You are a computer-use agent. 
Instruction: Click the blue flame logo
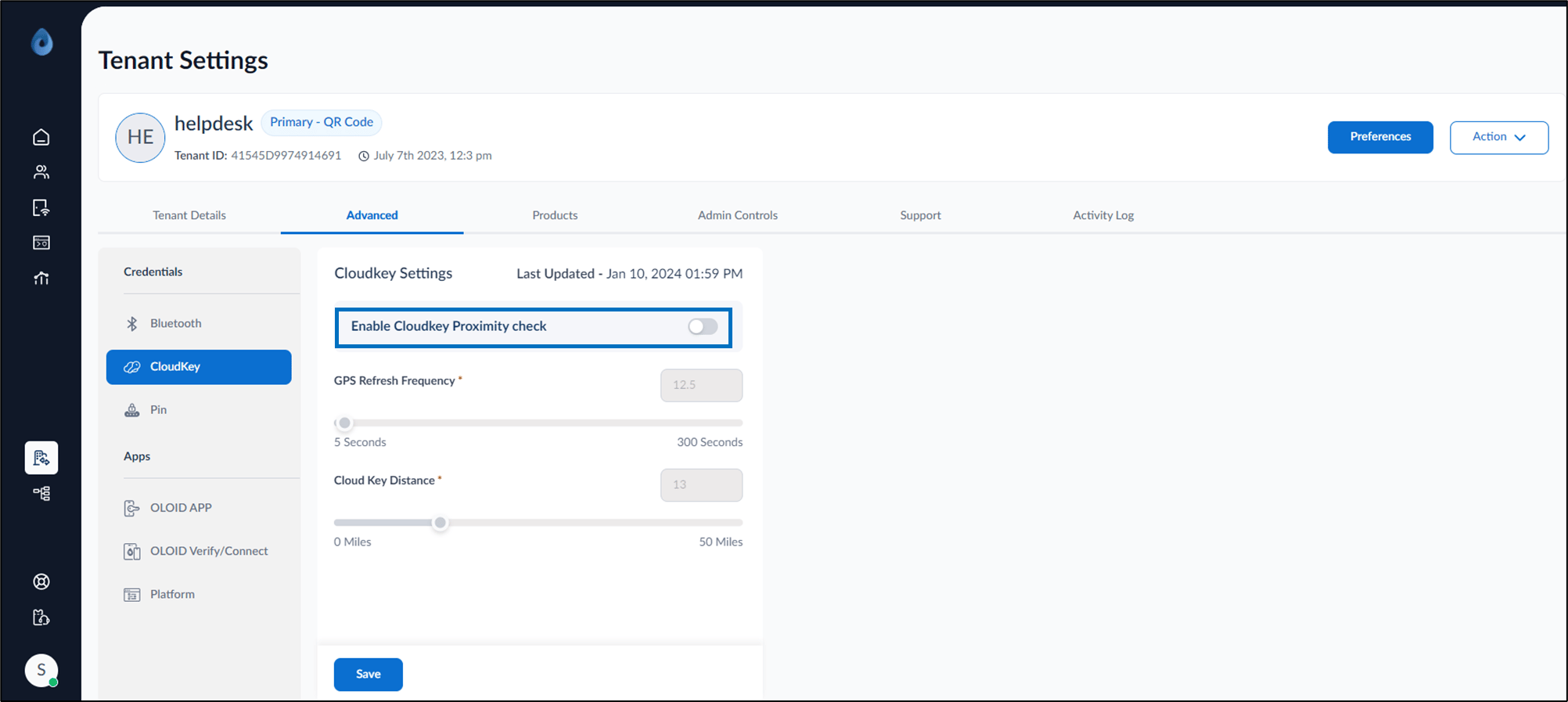[42, 41]
